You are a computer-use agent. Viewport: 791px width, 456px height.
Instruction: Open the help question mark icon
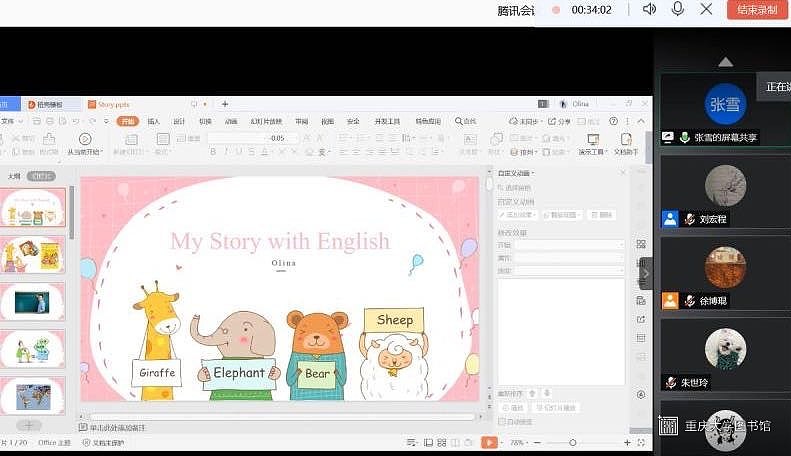pyautogui.click(x=613, y=121)
